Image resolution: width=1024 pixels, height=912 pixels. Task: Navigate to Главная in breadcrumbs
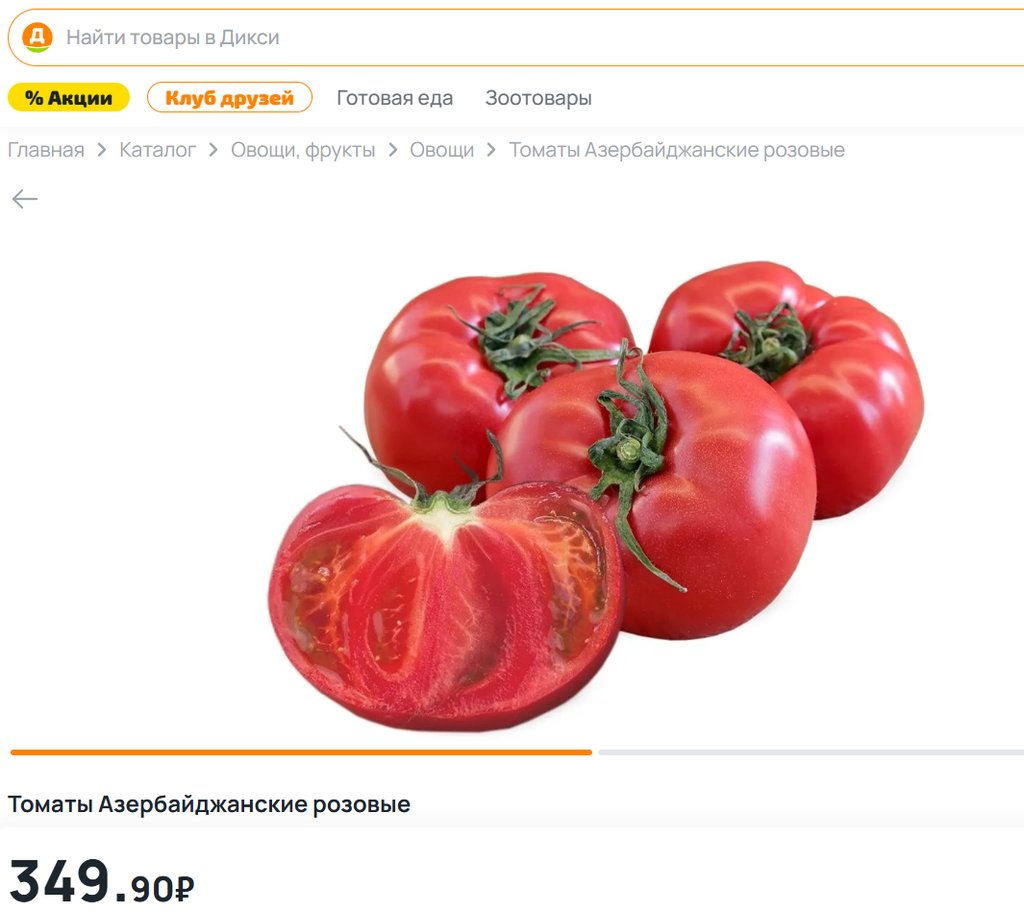click(x=46, y=150)
